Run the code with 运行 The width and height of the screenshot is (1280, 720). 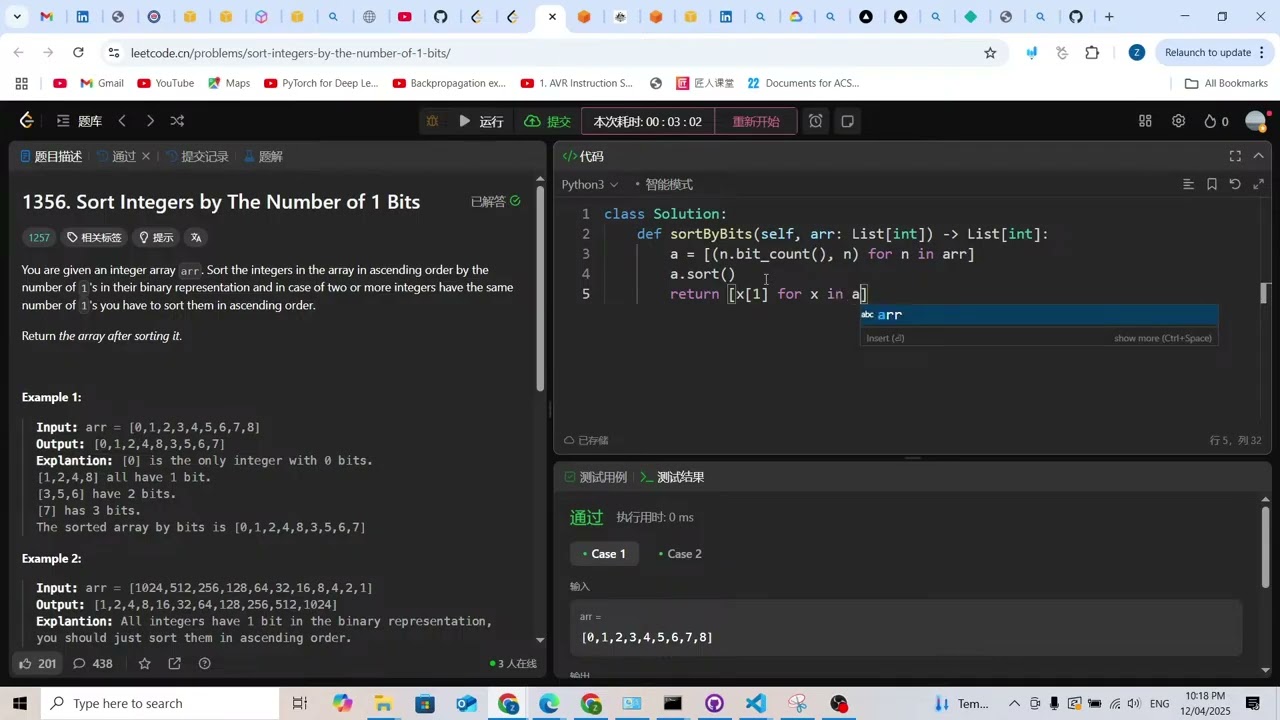pos(481,121)
